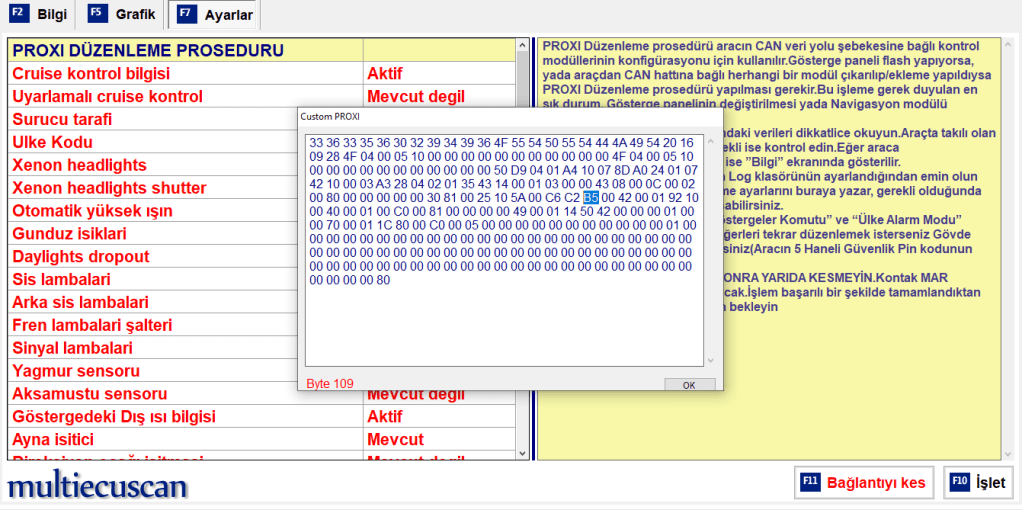Select the Ayna isitici setting row
Image resolution: width=1022 pixels, height=510 pixels.
click(x=185, y=440)
